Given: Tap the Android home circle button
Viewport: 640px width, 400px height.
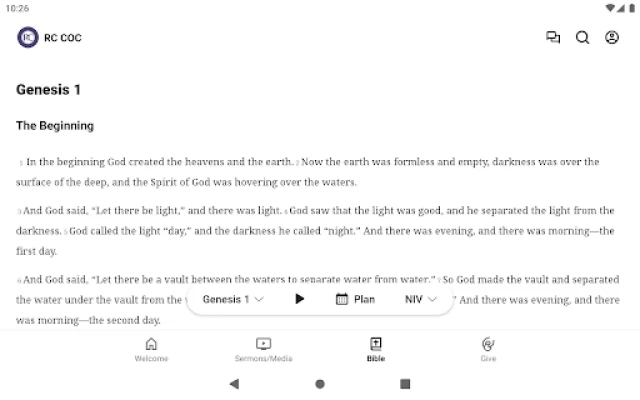Looking at the screenshot, I should point(320,384).
